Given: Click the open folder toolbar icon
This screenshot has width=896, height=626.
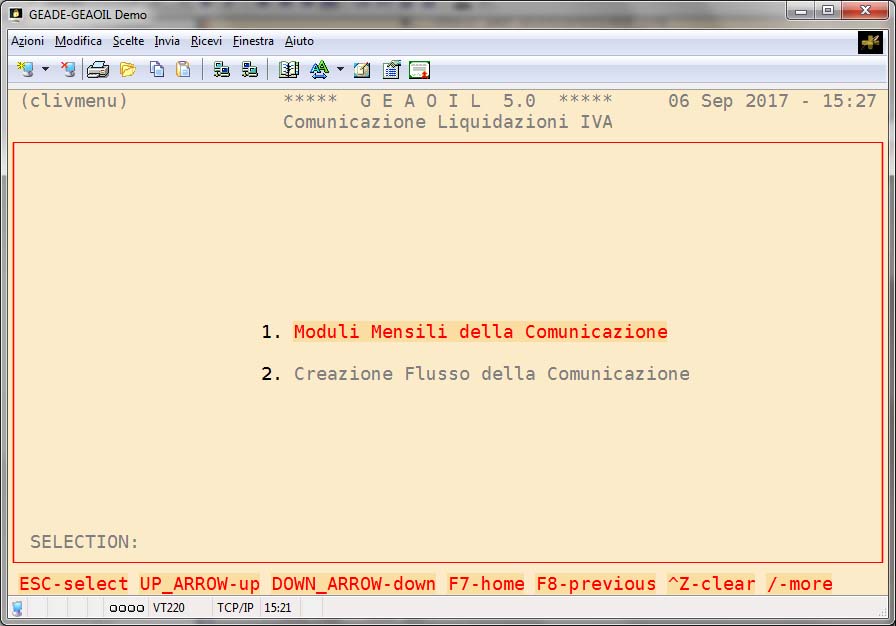Looking at the screenshot, I should coord(128,70).
